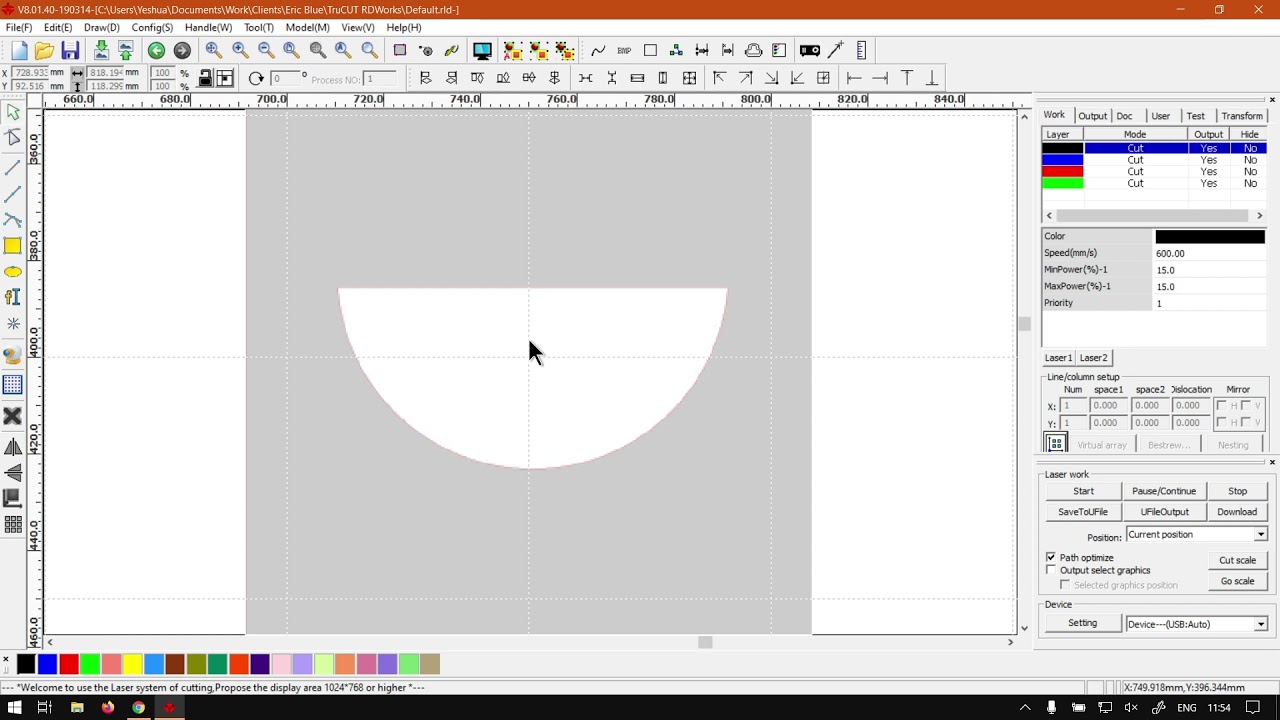Open the Device USB:Auto dropdown

click(1260, 624)
